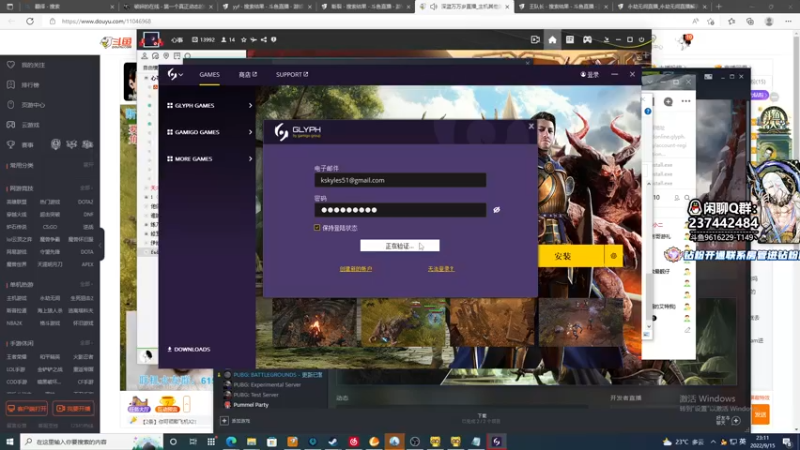Select PUBG: BATTLEGROUNDS in the Steam library list
The height and width of the screenshot is (450, 800).
point(278,375)
